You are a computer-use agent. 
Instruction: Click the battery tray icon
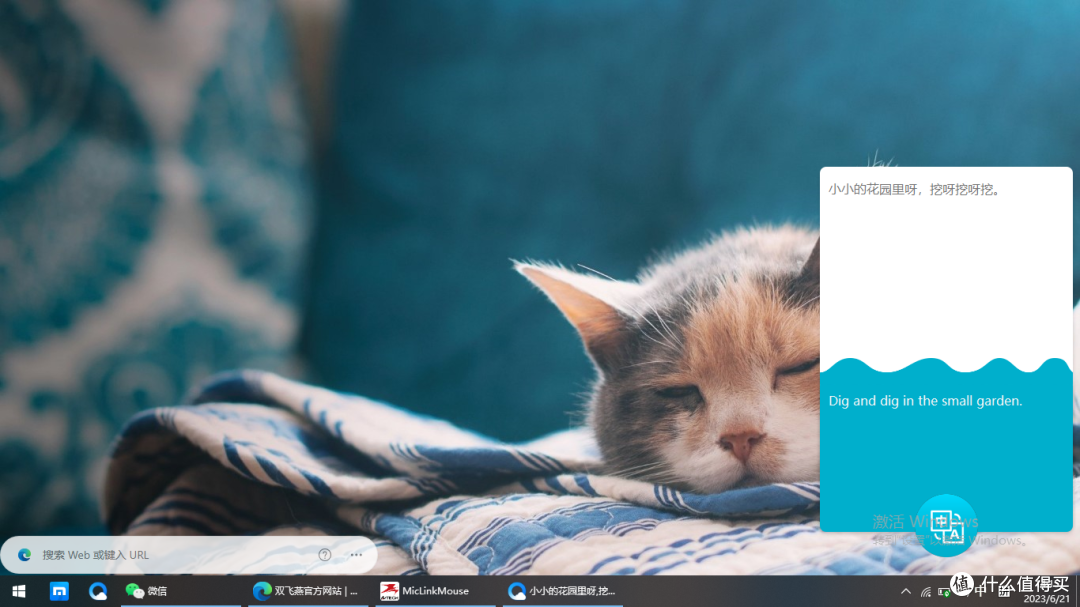(x=945, y=592)
